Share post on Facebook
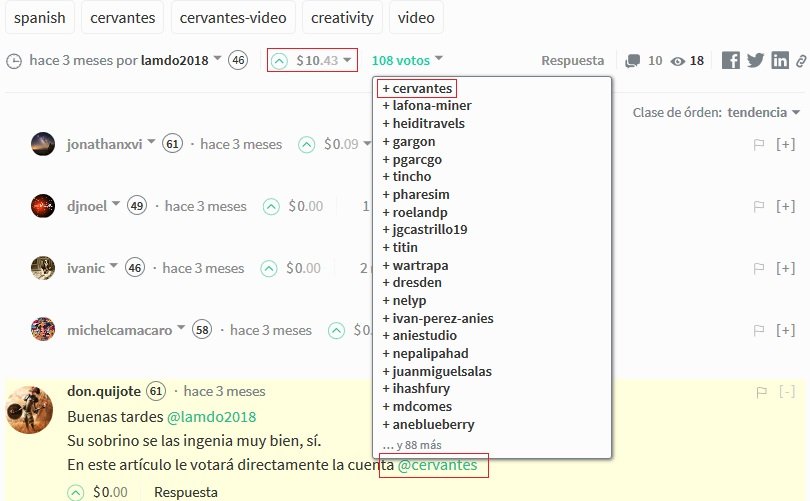 [x=730, y=60]
